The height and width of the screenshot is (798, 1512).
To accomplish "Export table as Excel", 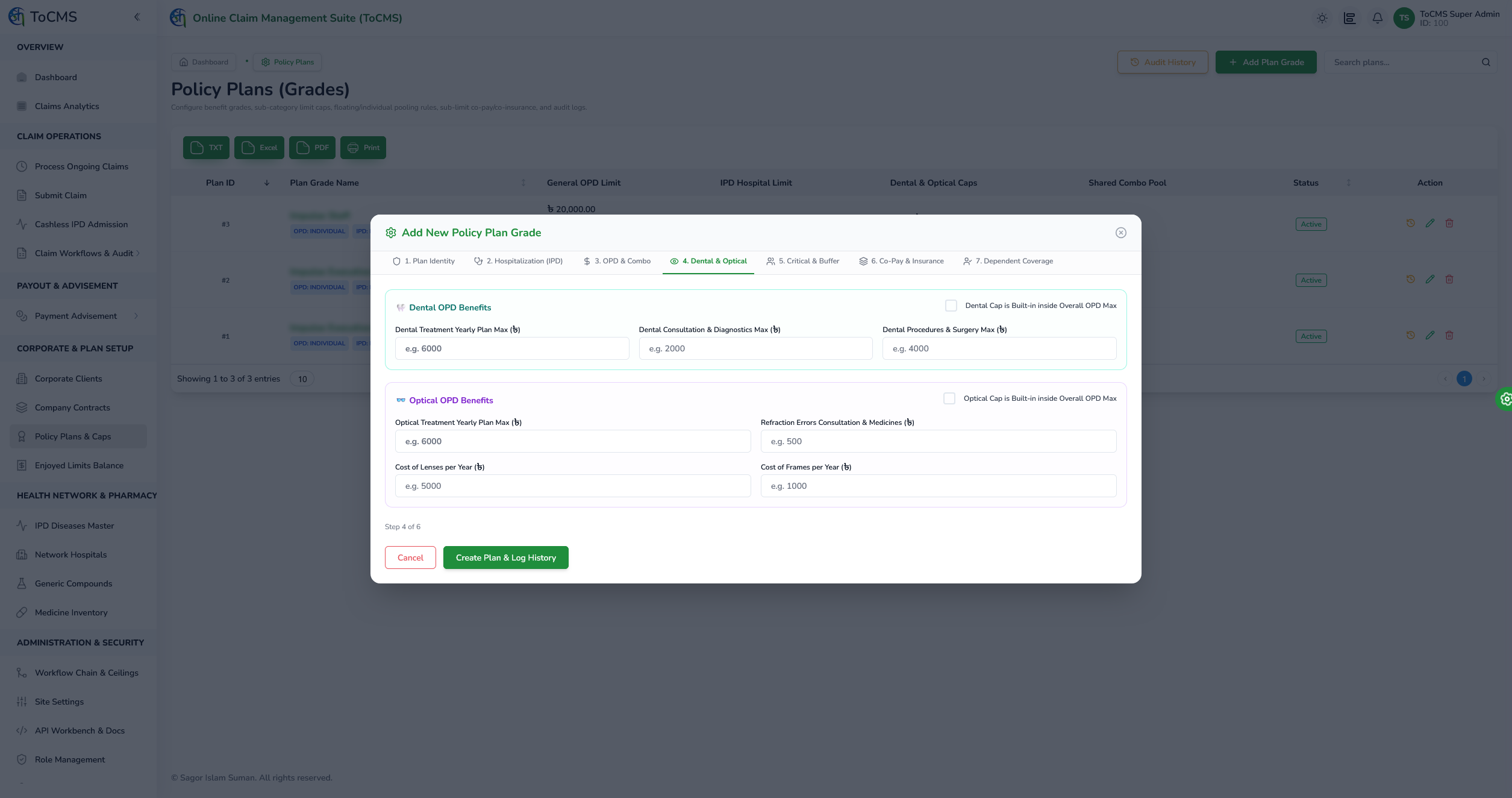I will [259, 148].
